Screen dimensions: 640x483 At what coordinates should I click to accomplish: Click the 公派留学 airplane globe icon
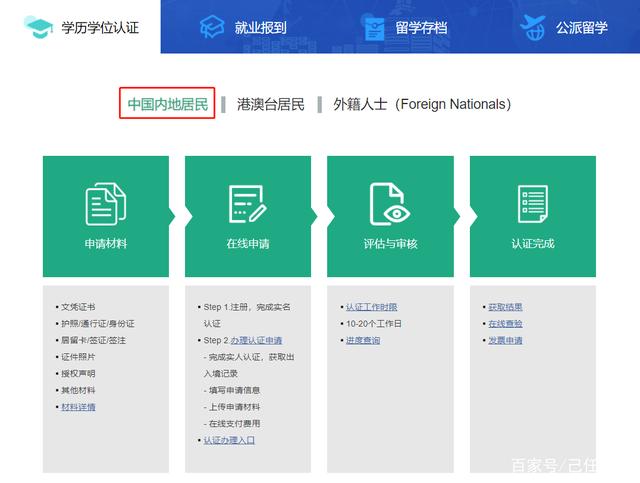click(x=533, y=27)
